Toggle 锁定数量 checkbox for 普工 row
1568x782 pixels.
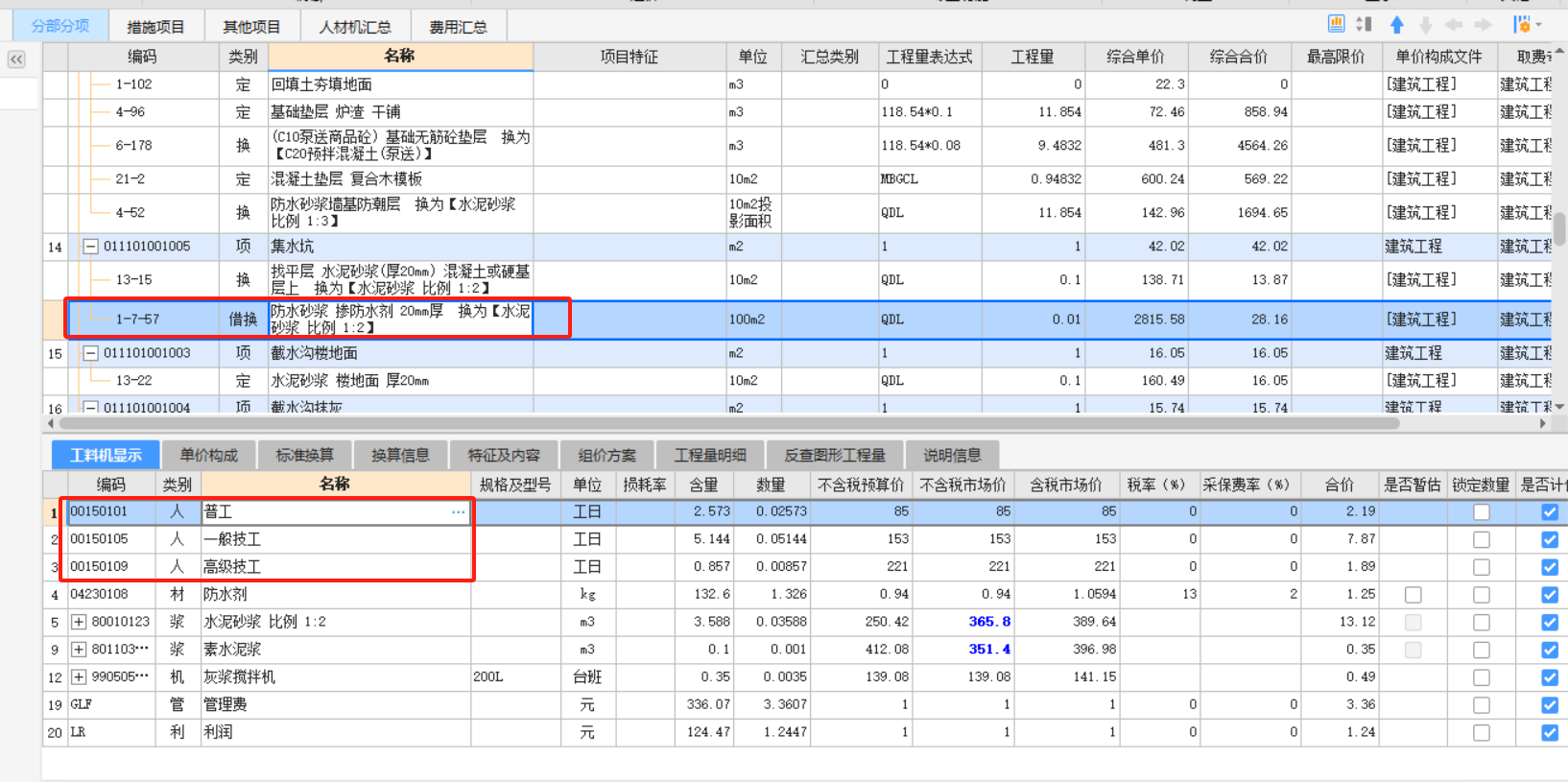click(x=1482, y=512)
